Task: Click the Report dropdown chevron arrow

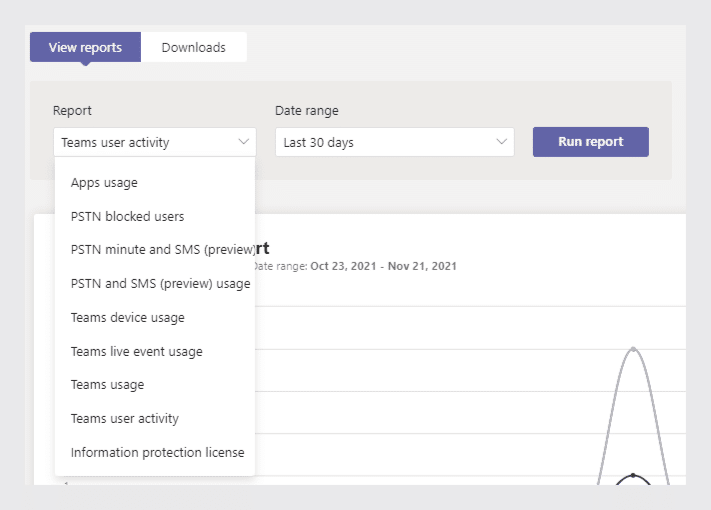Action: [243, 142]
